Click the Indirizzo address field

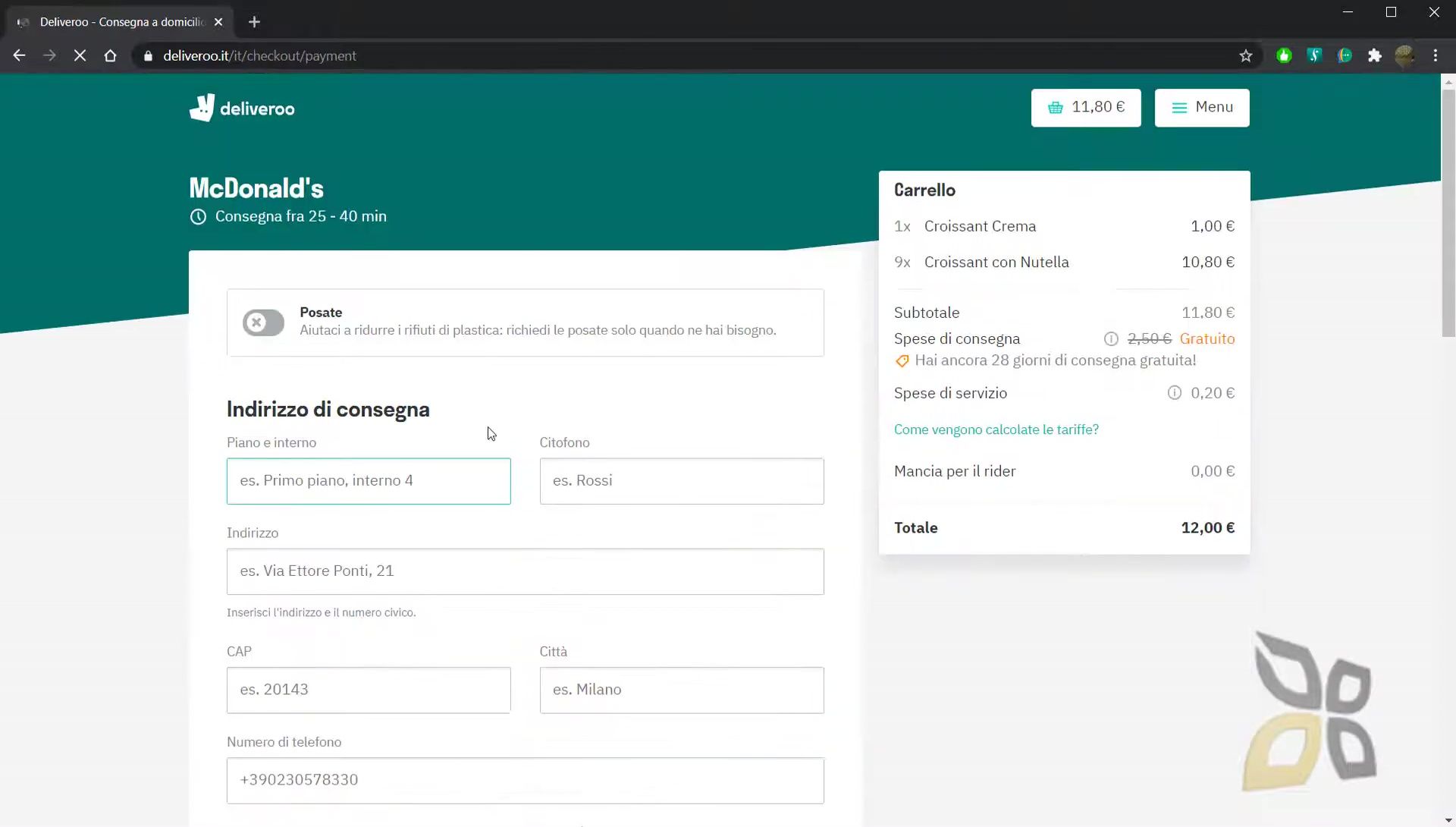click(525, 571)
